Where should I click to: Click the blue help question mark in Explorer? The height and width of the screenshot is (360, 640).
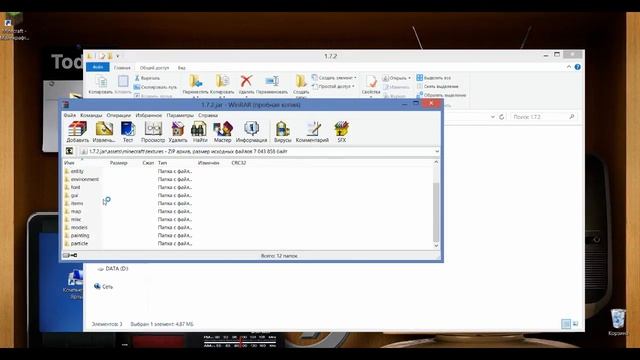coord(578,67)
